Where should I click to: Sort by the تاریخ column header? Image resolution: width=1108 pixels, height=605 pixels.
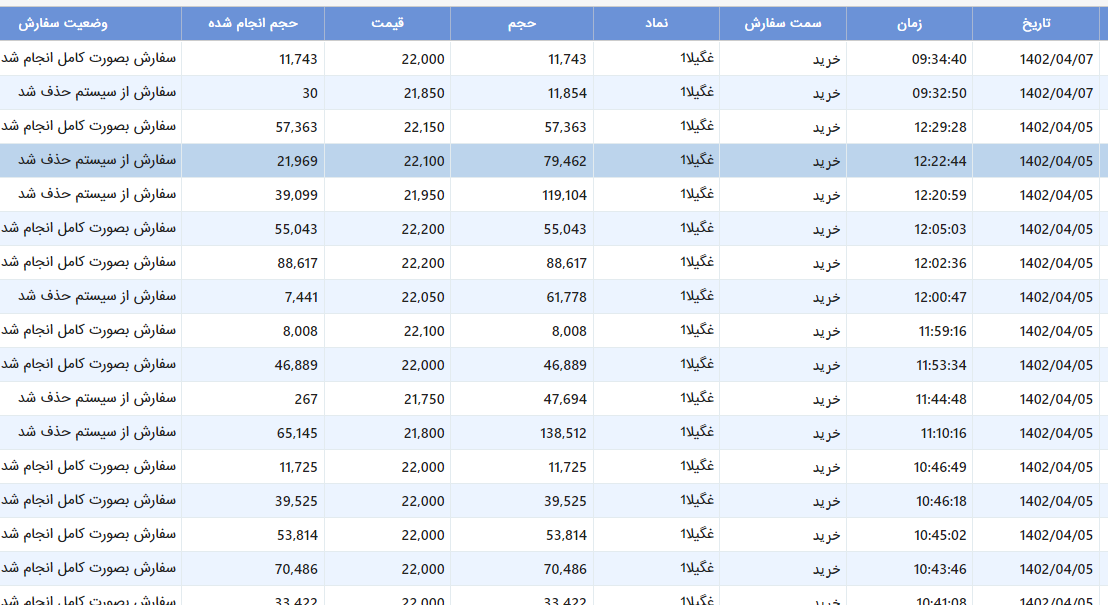[x=1035, y=23]
